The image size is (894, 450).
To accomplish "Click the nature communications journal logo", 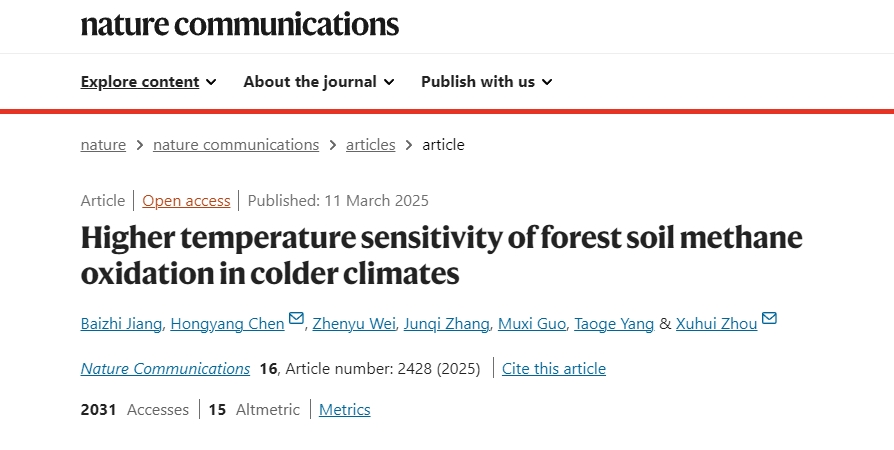I will (239, 25).
